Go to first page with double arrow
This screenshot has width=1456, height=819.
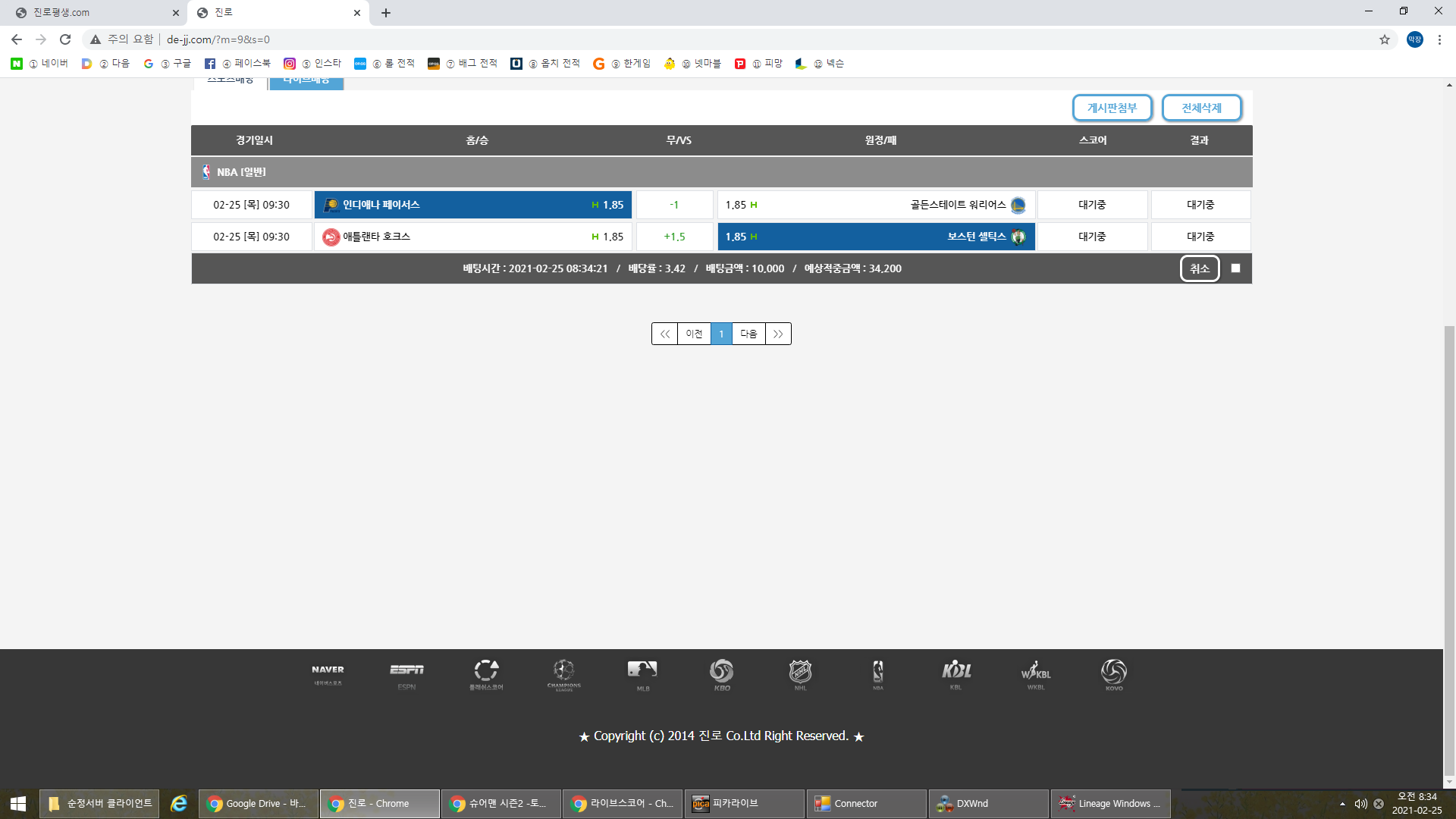[664, 334]
